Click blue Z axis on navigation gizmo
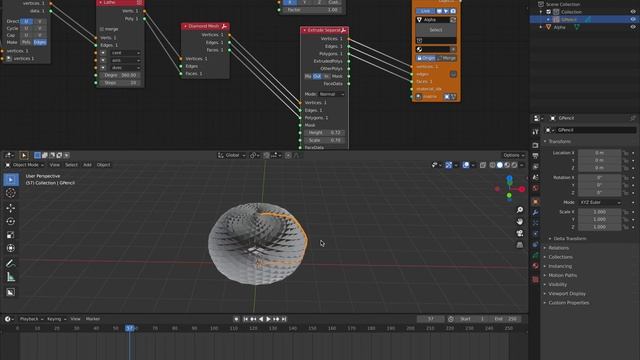 point(509,179)
